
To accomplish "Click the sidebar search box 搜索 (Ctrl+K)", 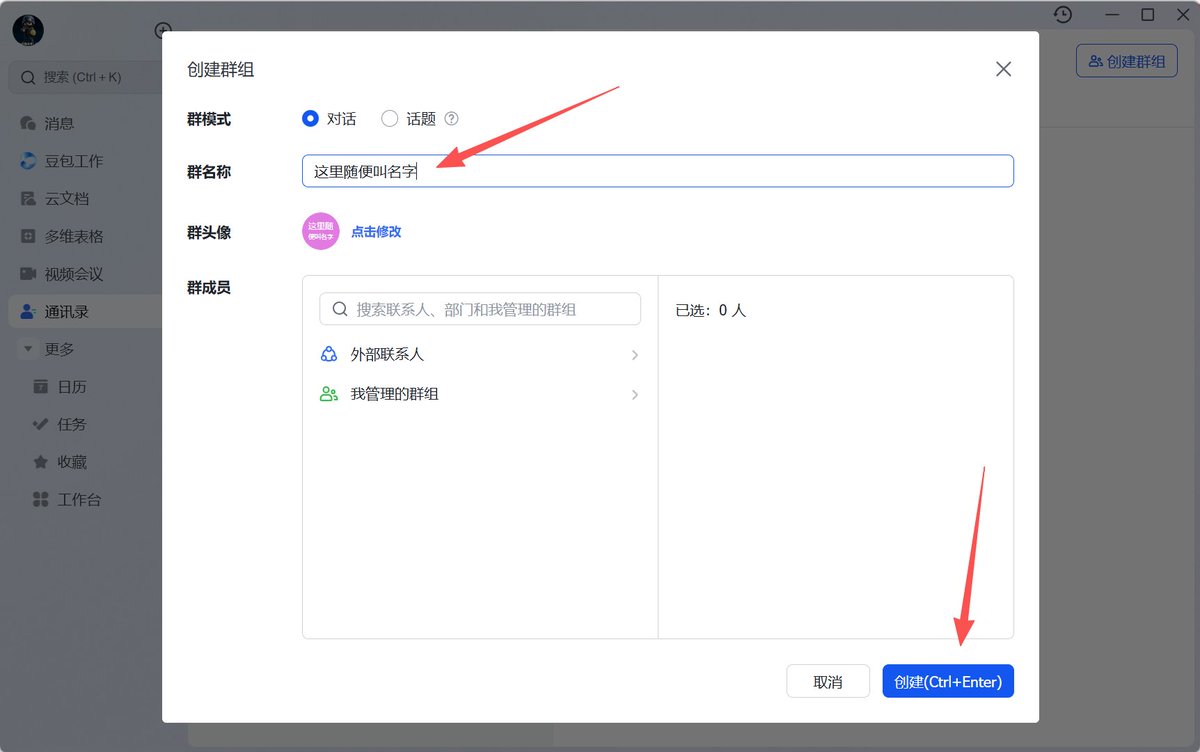I will [x=86, y=77].
